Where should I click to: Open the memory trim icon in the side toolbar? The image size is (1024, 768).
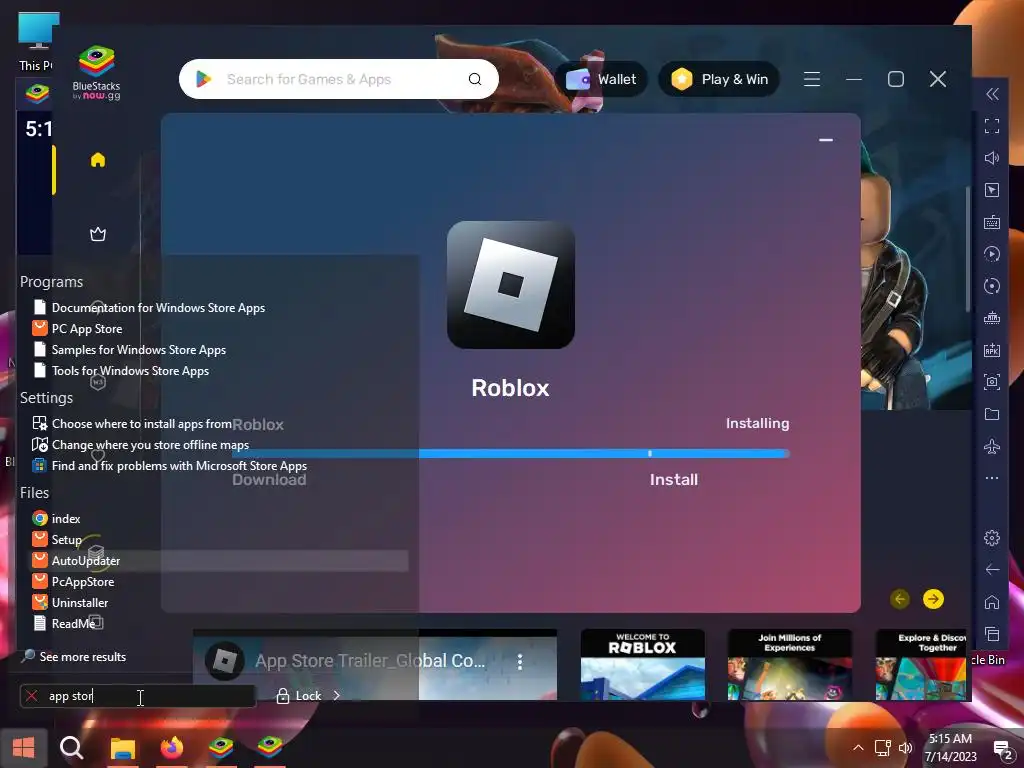[992, 318]
